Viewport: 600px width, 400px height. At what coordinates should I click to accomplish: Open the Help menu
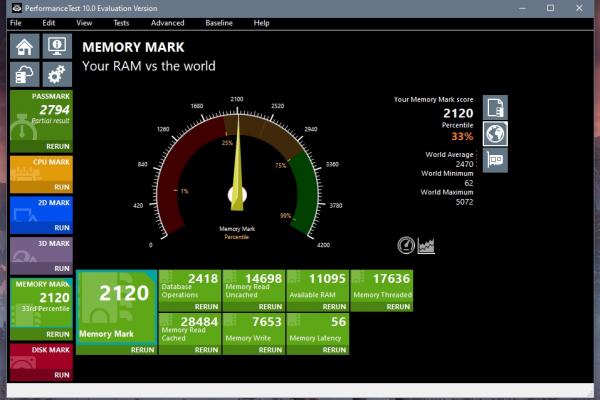click(x=261, y=23)
